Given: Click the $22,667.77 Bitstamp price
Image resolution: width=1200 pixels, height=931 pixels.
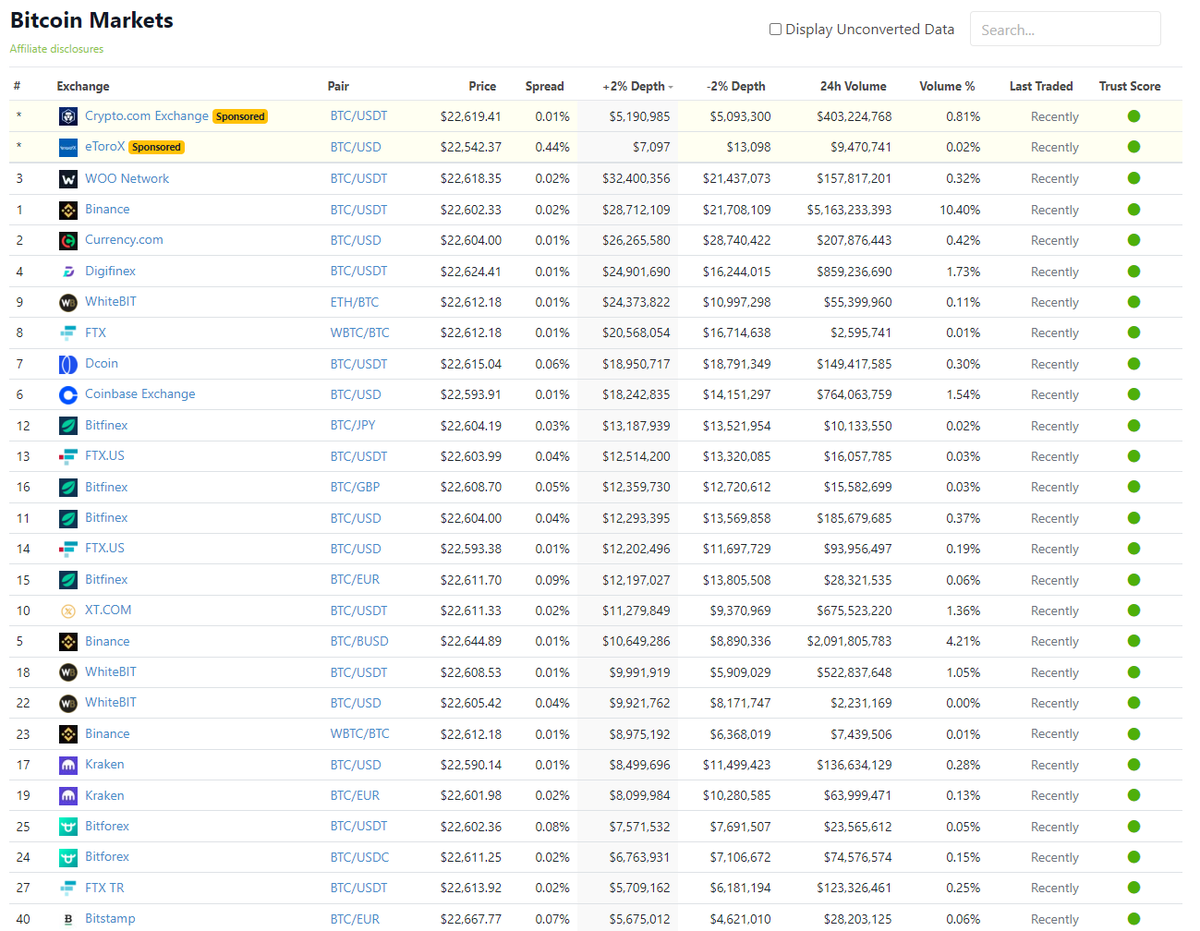Looking at the screenshot, I should click(x=470, y=919).
